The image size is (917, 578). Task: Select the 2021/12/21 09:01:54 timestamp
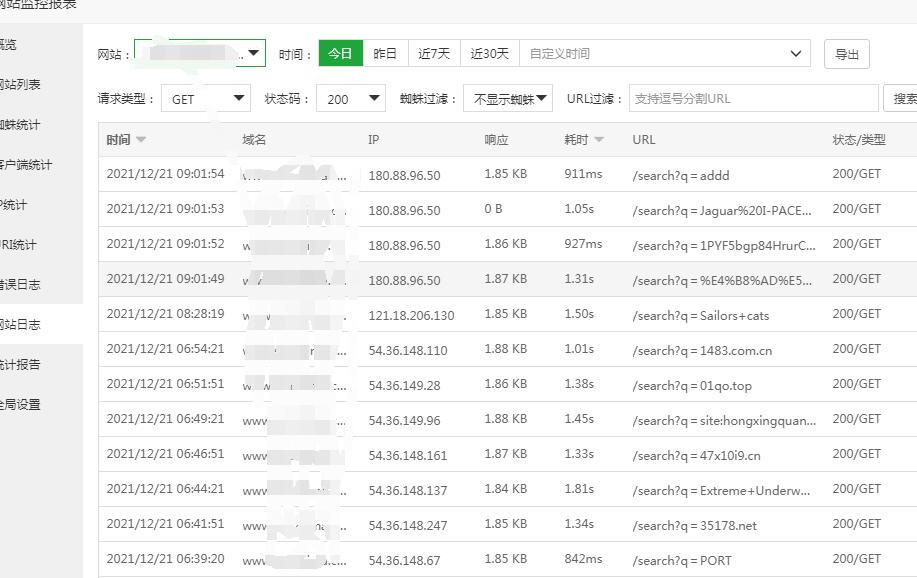pos(165,174)
